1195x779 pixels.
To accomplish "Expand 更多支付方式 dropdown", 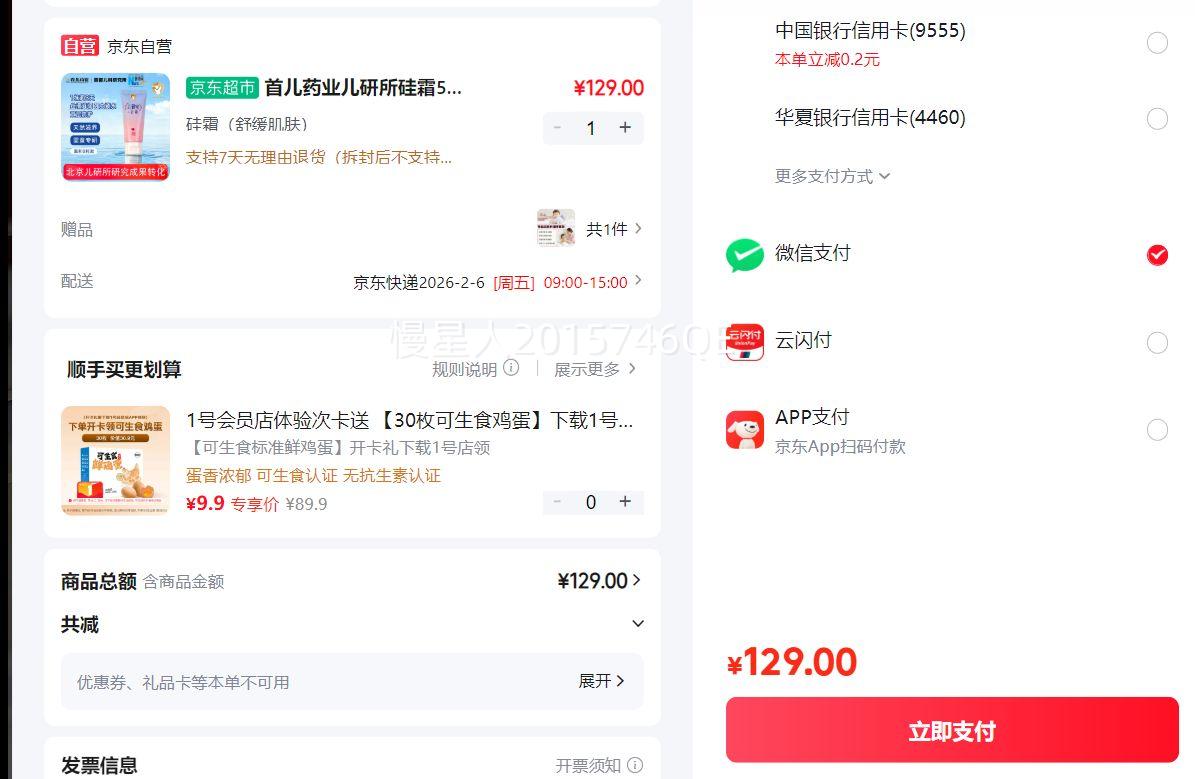I will (x=832, y=176).
